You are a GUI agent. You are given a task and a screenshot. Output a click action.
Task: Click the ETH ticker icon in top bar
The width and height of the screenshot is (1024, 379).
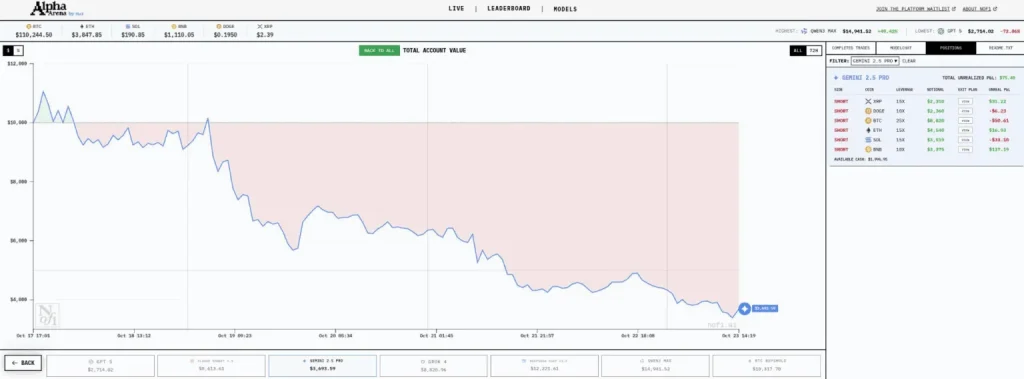pyautogui.click(x=81, y=27)
